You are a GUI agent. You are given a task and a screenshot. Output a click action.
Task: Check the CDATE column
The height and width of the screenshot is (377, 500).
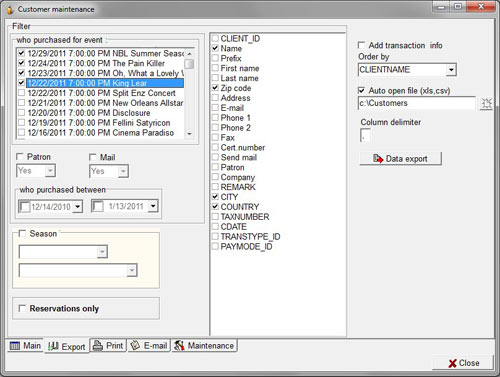point(215,227)
